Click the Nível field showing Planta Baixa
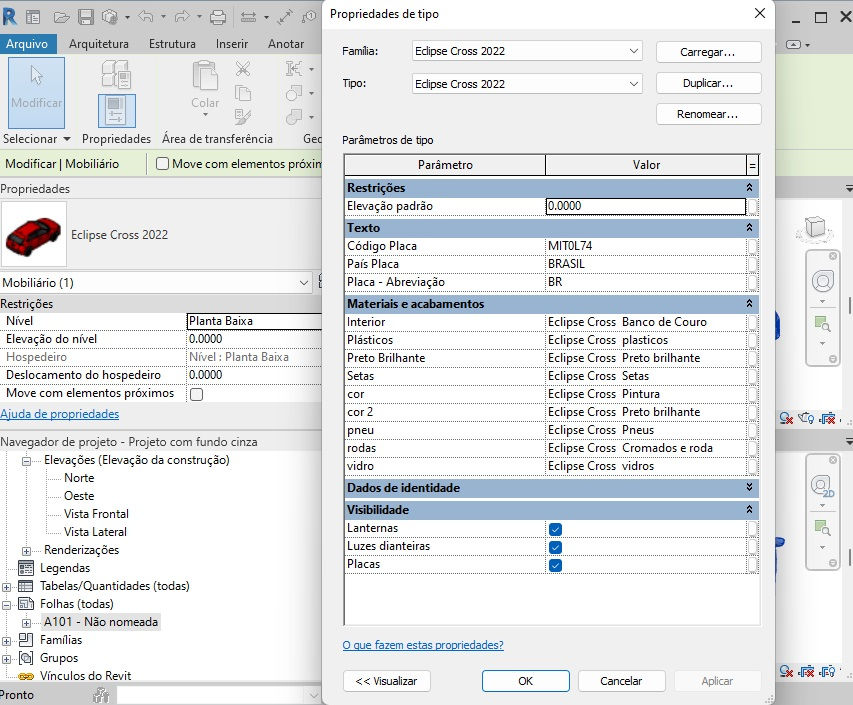Image resolution: width=853 pixels, height=705 pixels. tap(254, 321)
